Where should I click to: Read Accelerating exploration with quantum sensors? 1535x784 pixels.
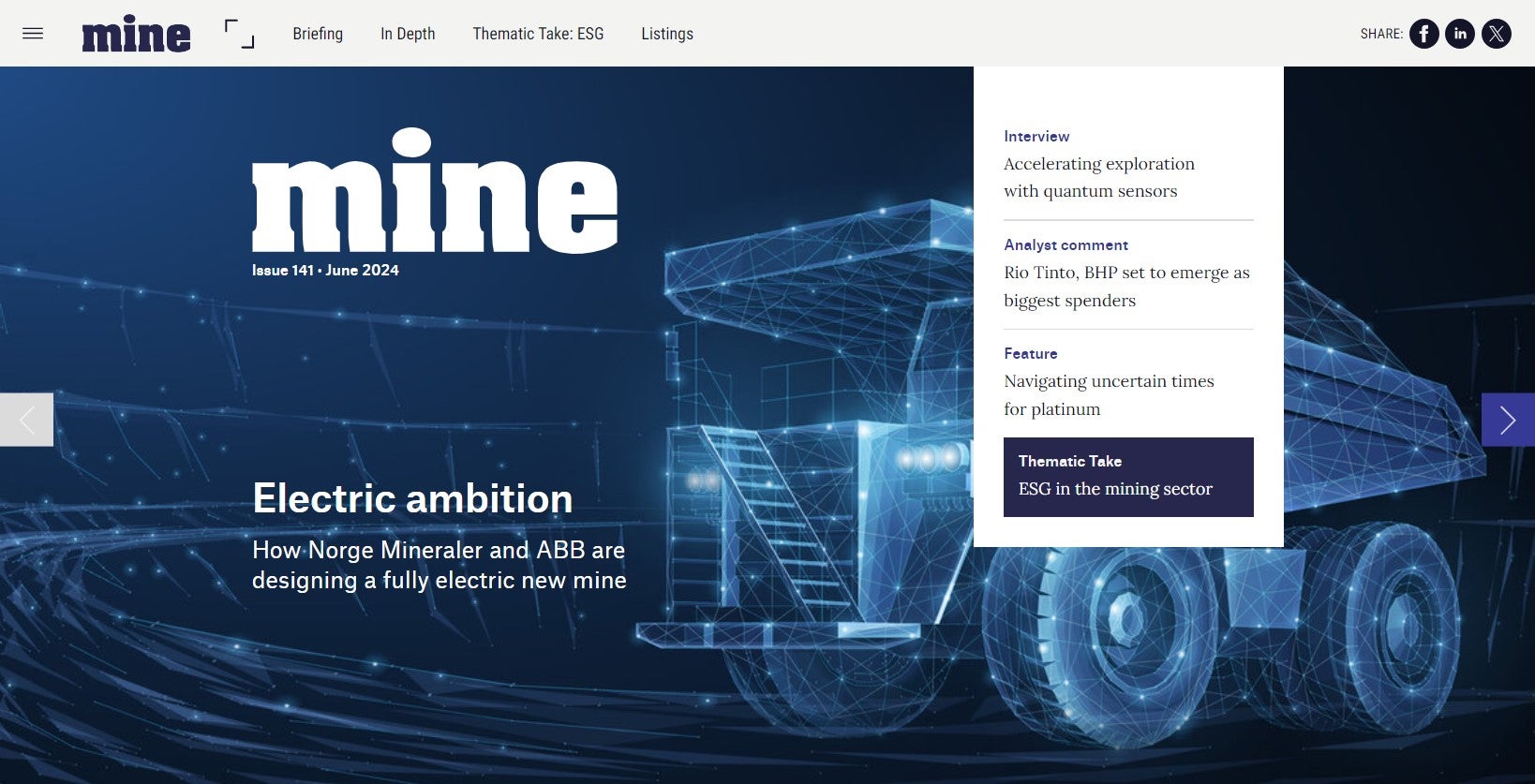[x=1099, y=177]
